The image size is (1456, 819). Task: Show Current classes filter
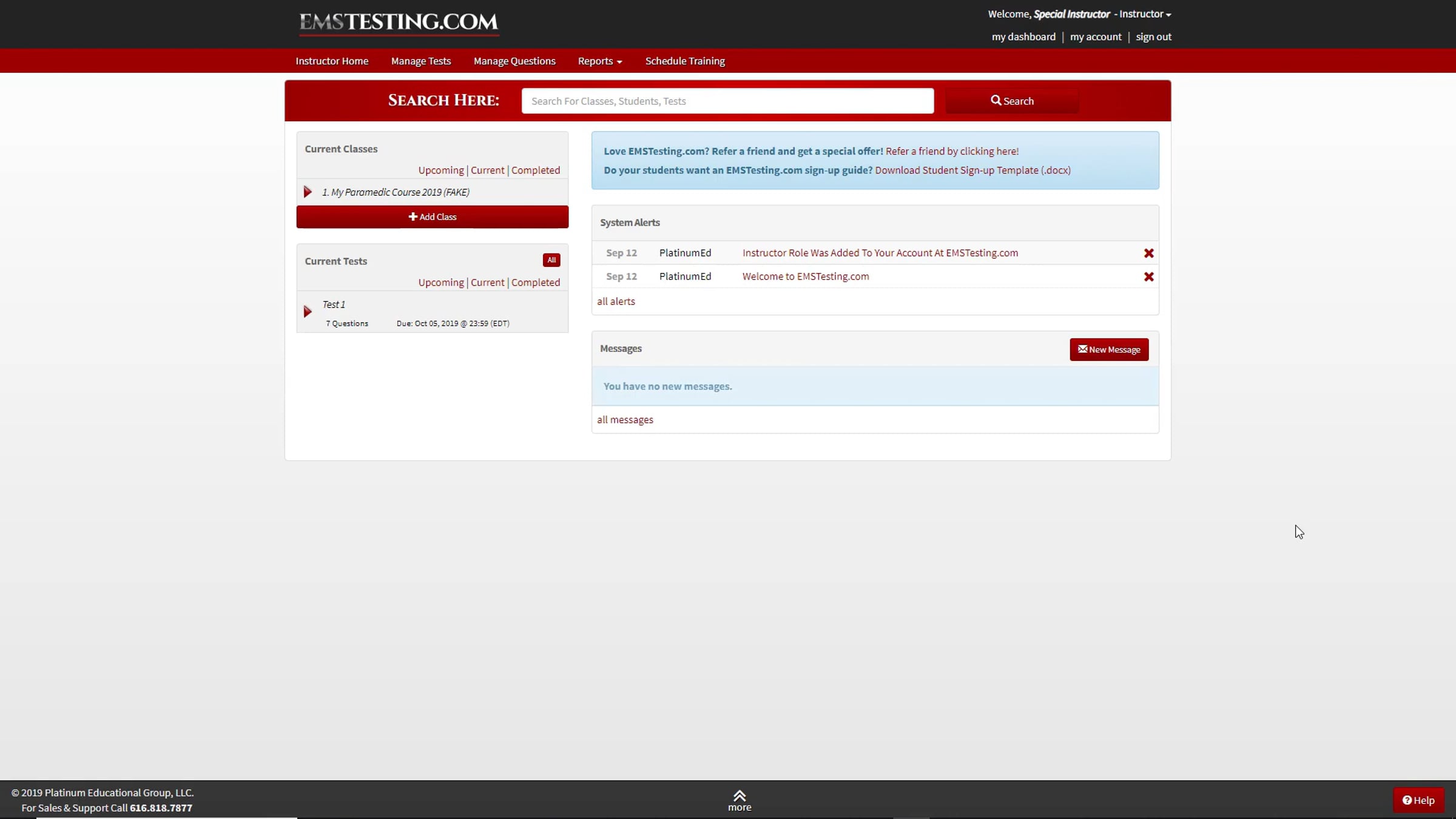487,170
